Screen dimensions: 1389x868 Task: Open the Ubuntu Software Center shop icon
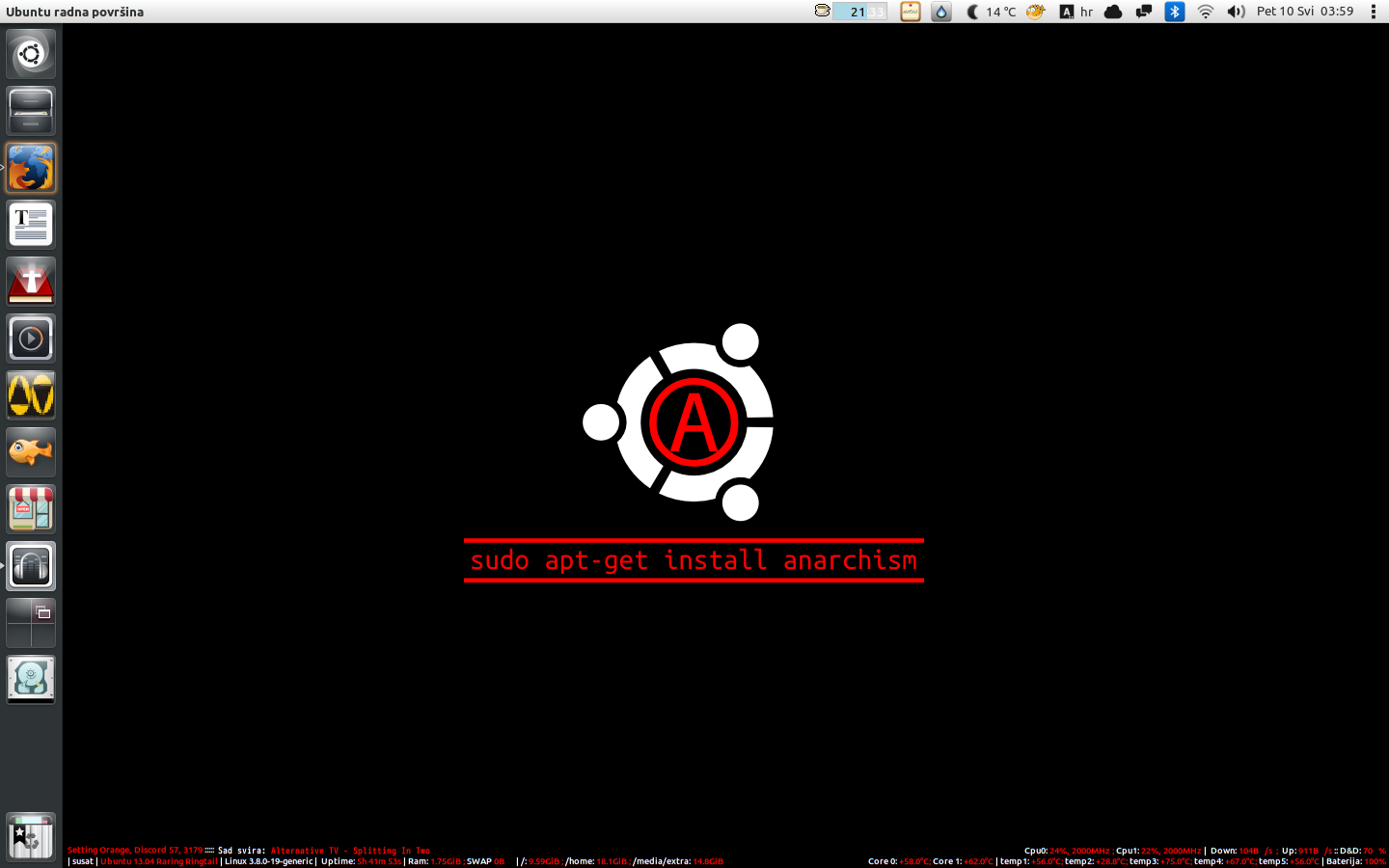31,509
